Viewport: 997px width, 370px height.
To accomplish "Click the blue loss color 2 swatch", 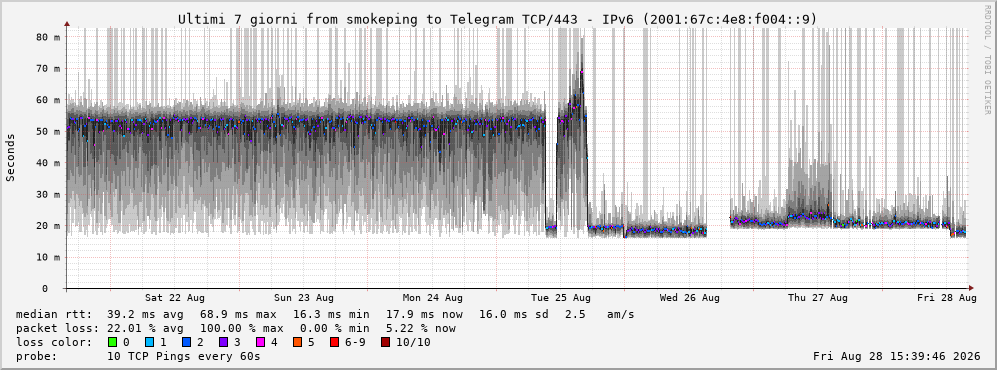I will [188, 342].
